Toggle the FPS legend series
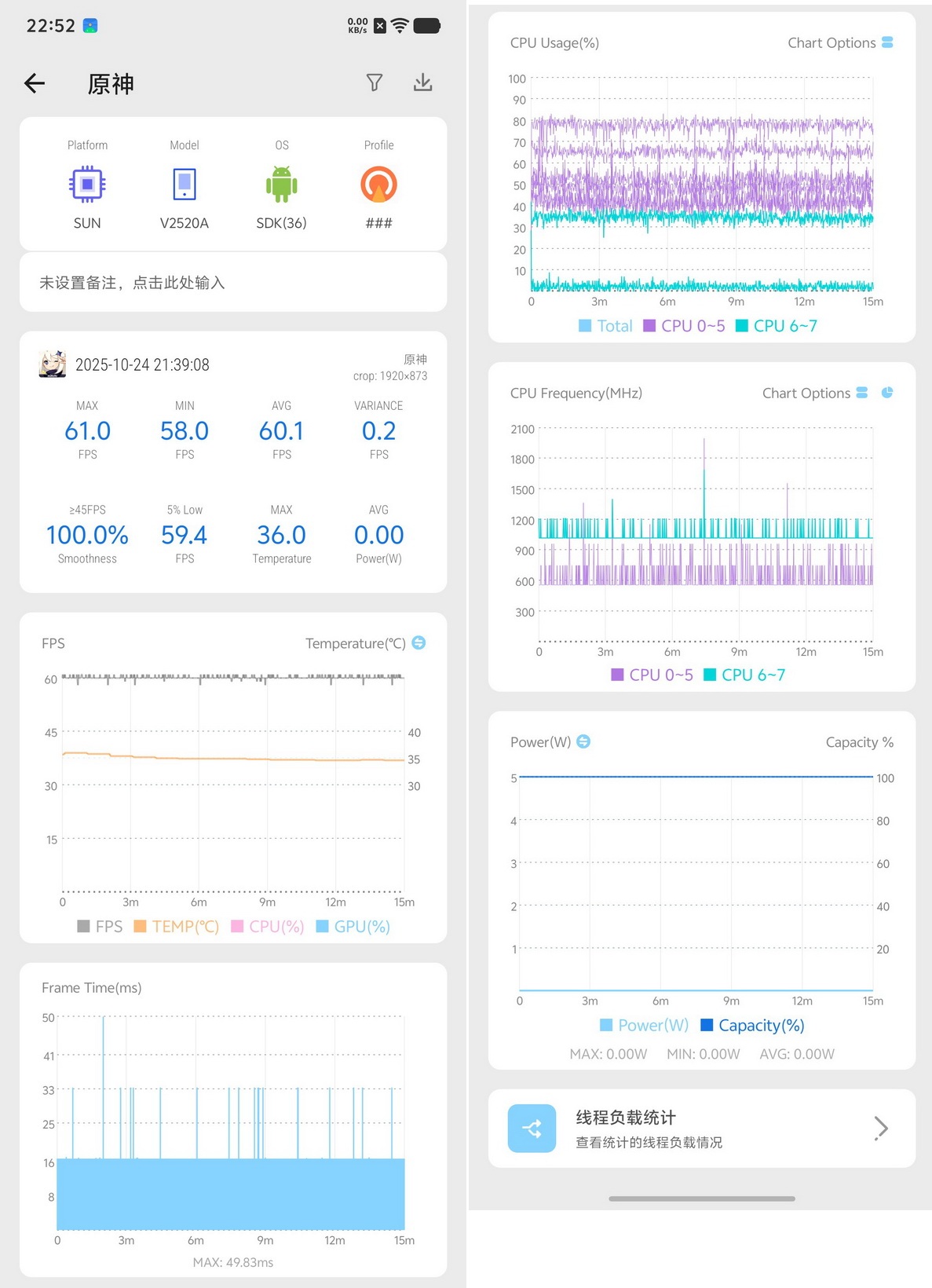This screenshot has height=1288, width=932. tap(100, 927)
